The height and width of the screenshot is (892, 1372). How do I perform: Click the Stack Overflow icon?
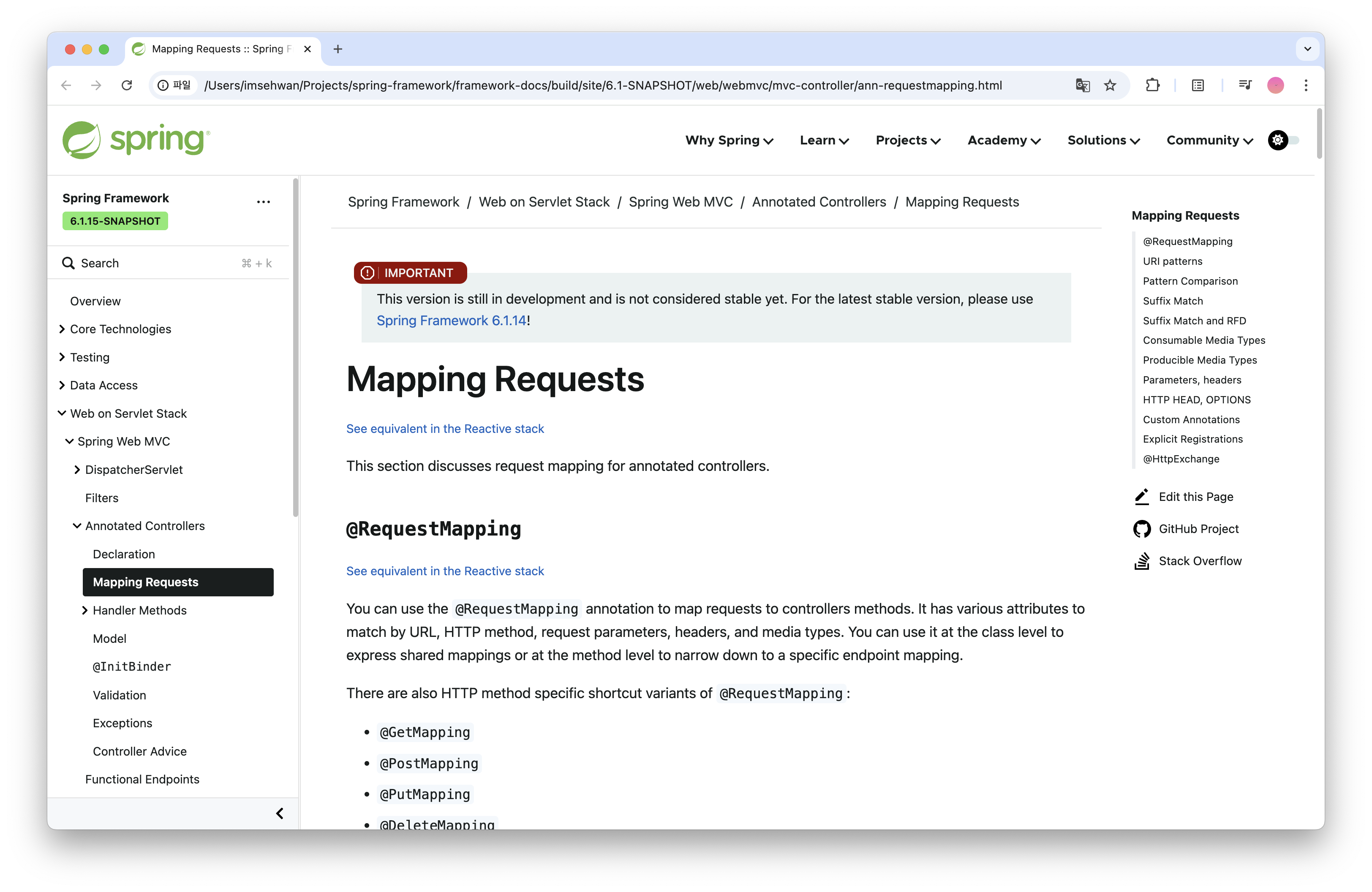tap(1141, 561)
